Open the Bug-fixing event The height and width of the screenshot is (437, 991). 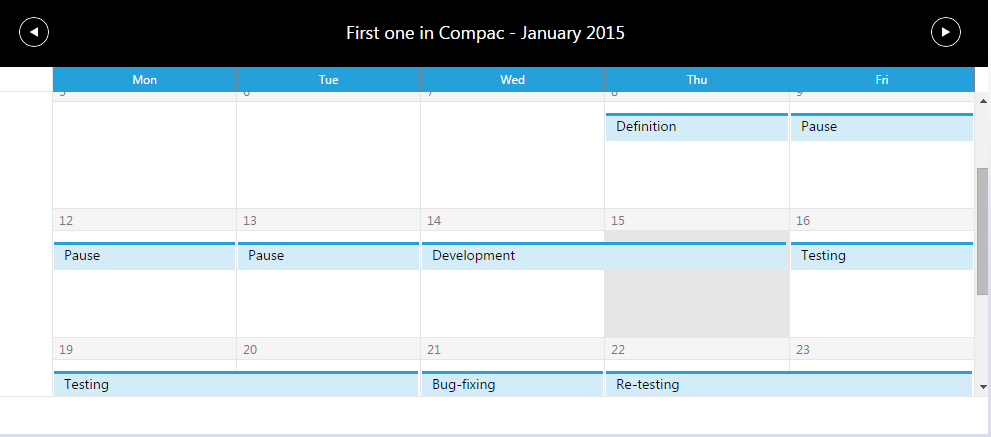(x=512, y=384)
